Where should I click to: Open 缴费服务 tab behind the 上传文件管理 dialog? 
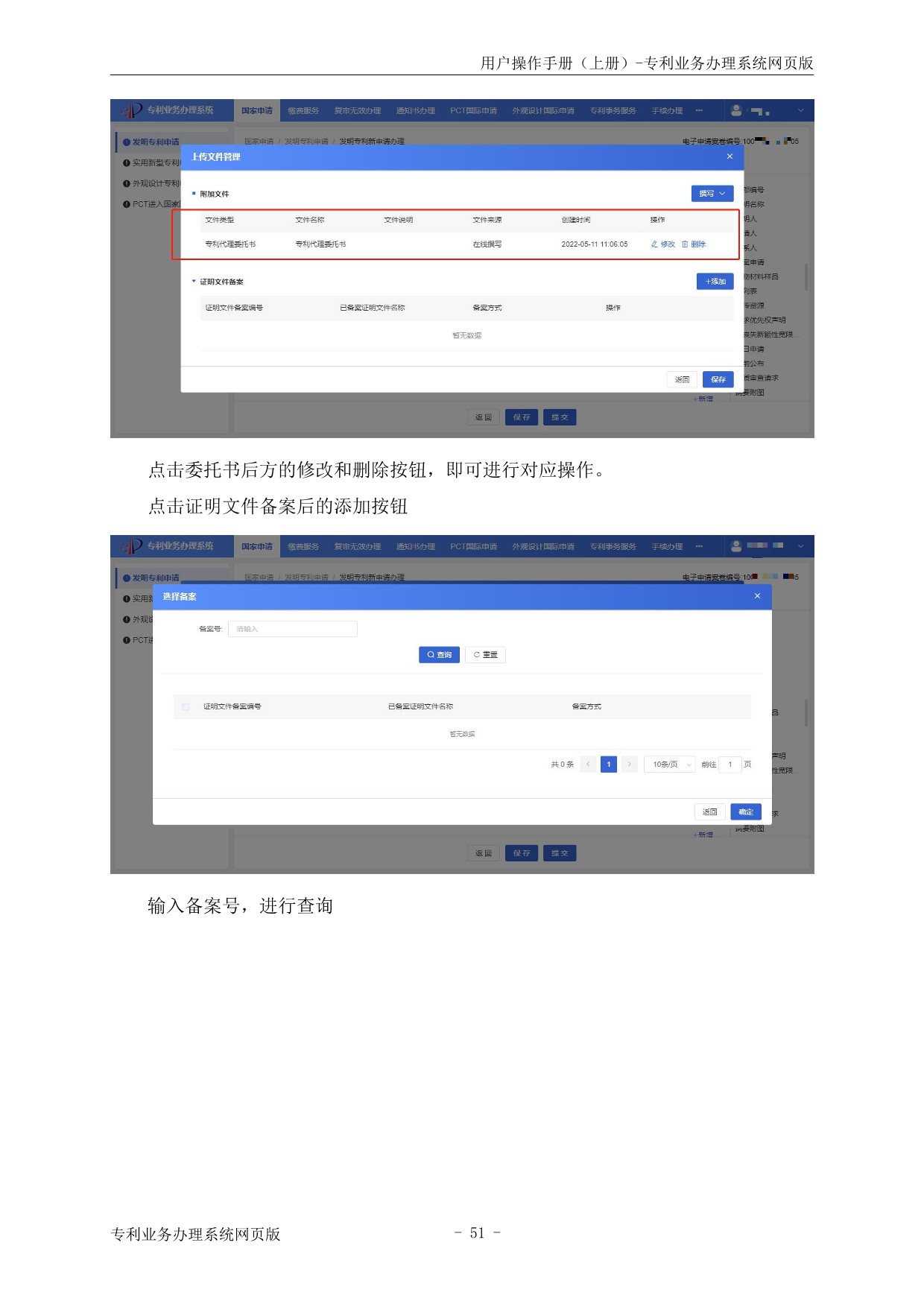pos(303,111)
